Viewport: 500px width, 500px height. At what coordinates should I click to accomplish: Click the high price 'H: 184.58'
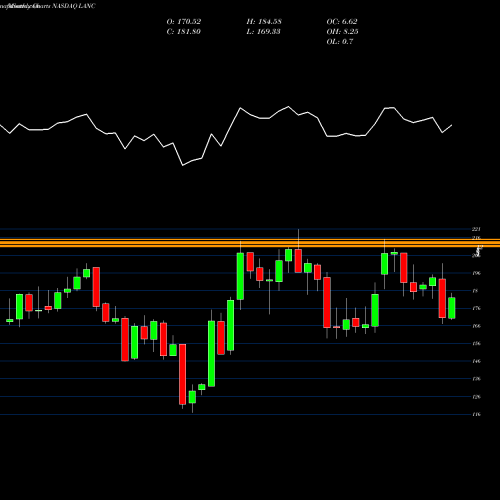(x=264, y=22)
